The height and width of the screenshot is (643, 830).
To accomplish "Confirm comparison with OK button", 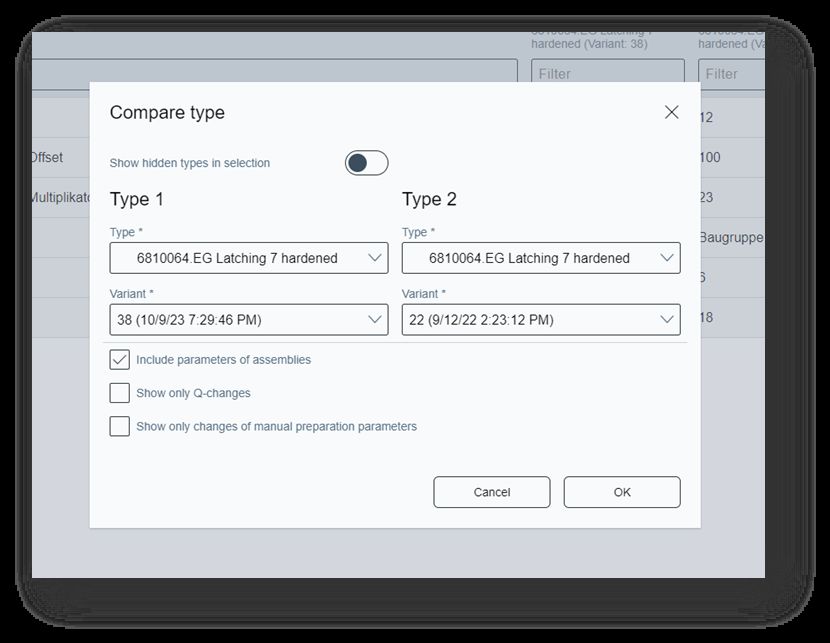I will click(622, 492).
